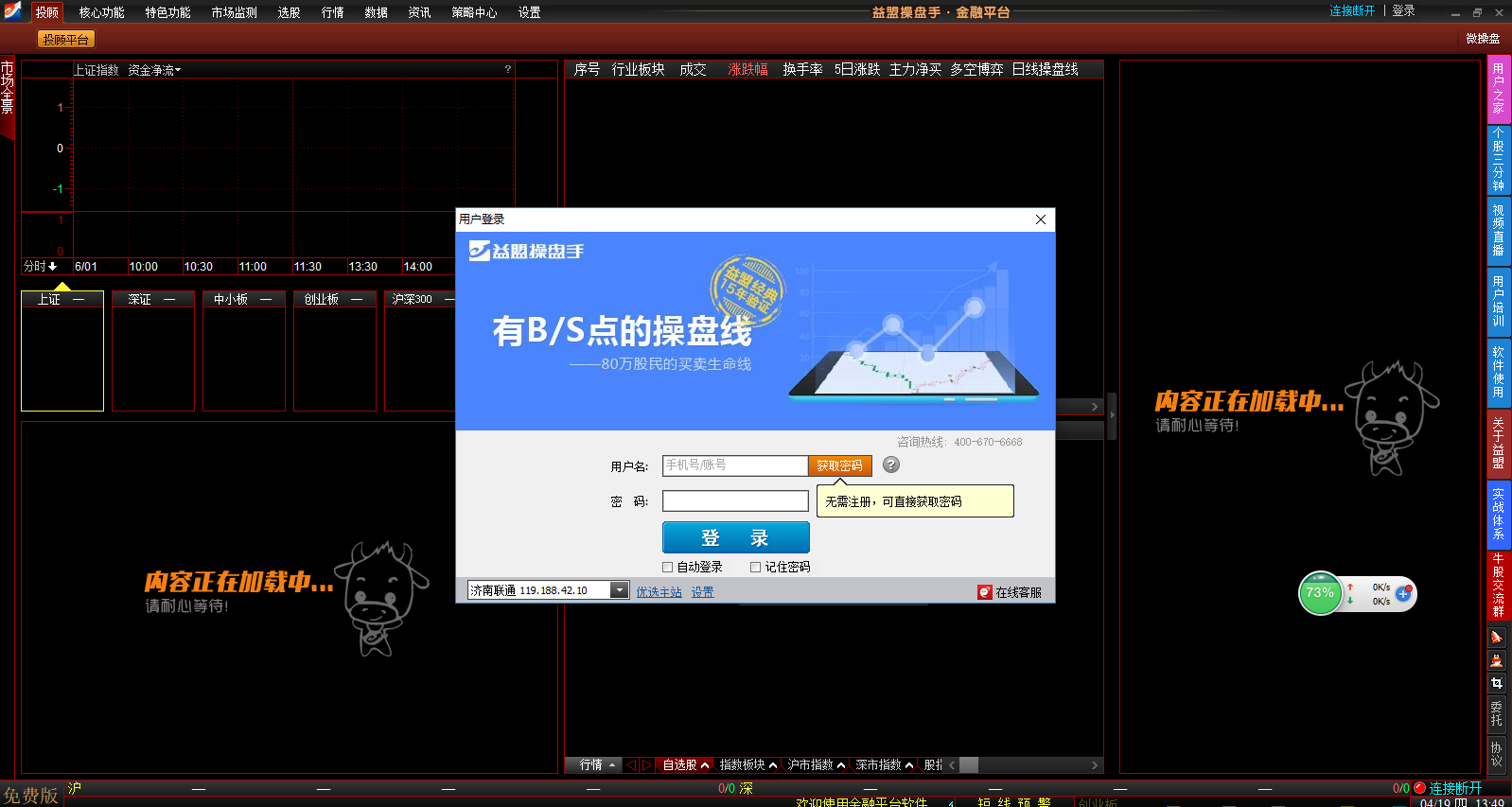Select the screenshot crop tool icon
This screenshot has height=807, width=1512.
pyautogui.click(x=1497, y=683)
